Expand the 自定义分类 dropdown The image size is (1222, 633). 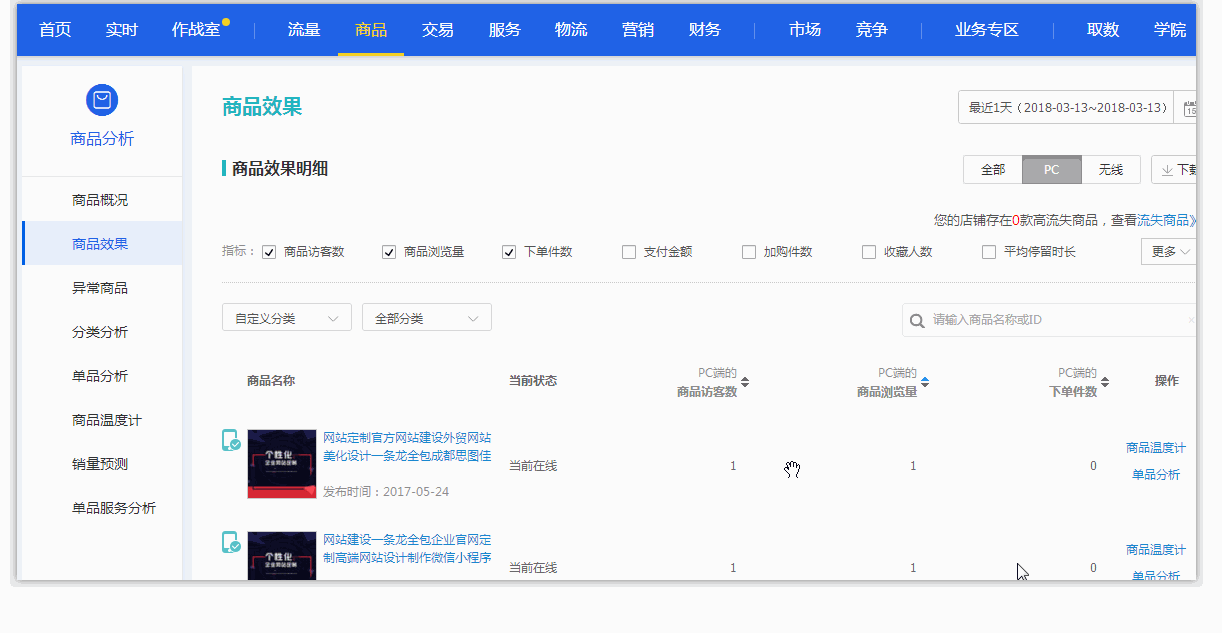(x=286, y=318)
